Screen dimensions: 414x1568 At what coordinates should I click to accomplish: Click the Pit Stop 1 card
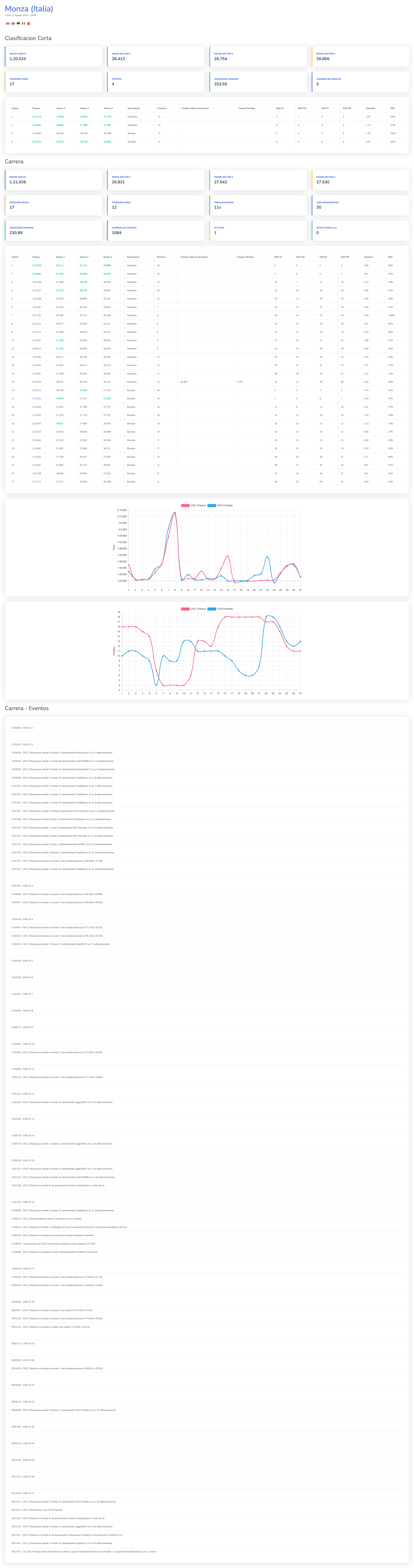258,231
